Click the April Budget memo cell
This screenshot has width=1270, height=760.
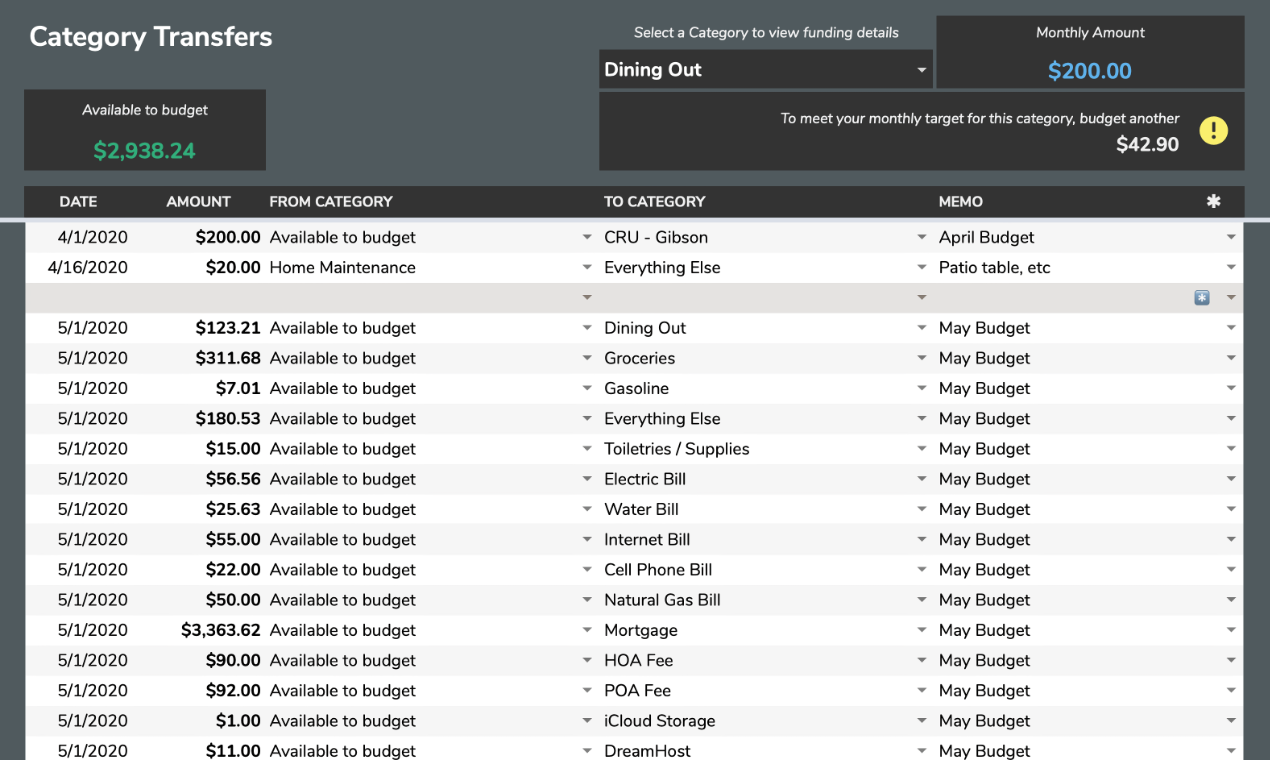coord(987,238)
